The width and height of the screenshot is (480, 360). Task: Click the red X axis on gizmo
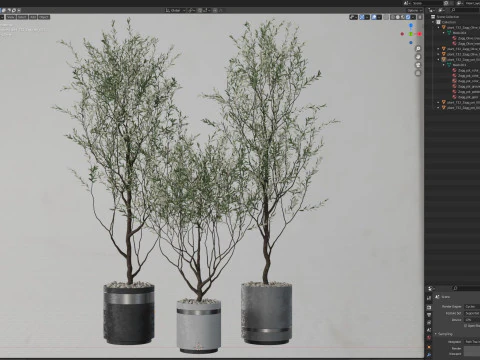419,34
